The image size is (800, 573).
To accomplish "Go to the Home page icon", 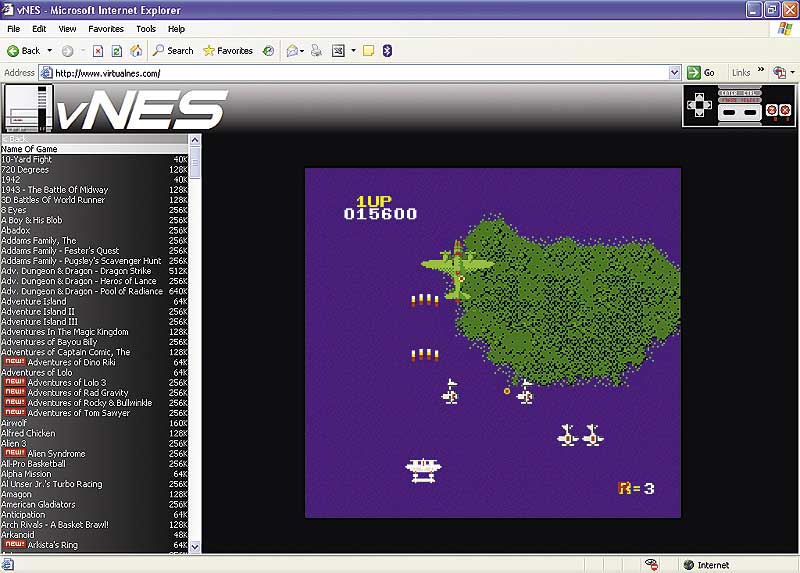I will pyautogui.click(x=136, y=51).
